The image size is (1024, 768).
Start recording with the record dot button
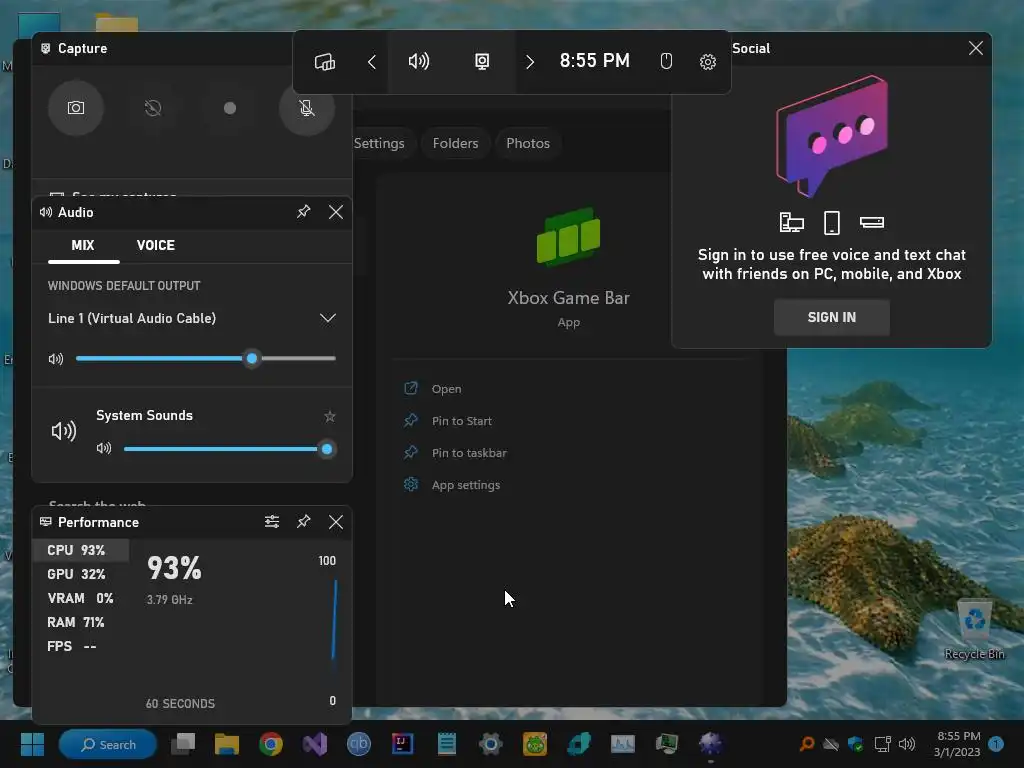tap(230, 108)
